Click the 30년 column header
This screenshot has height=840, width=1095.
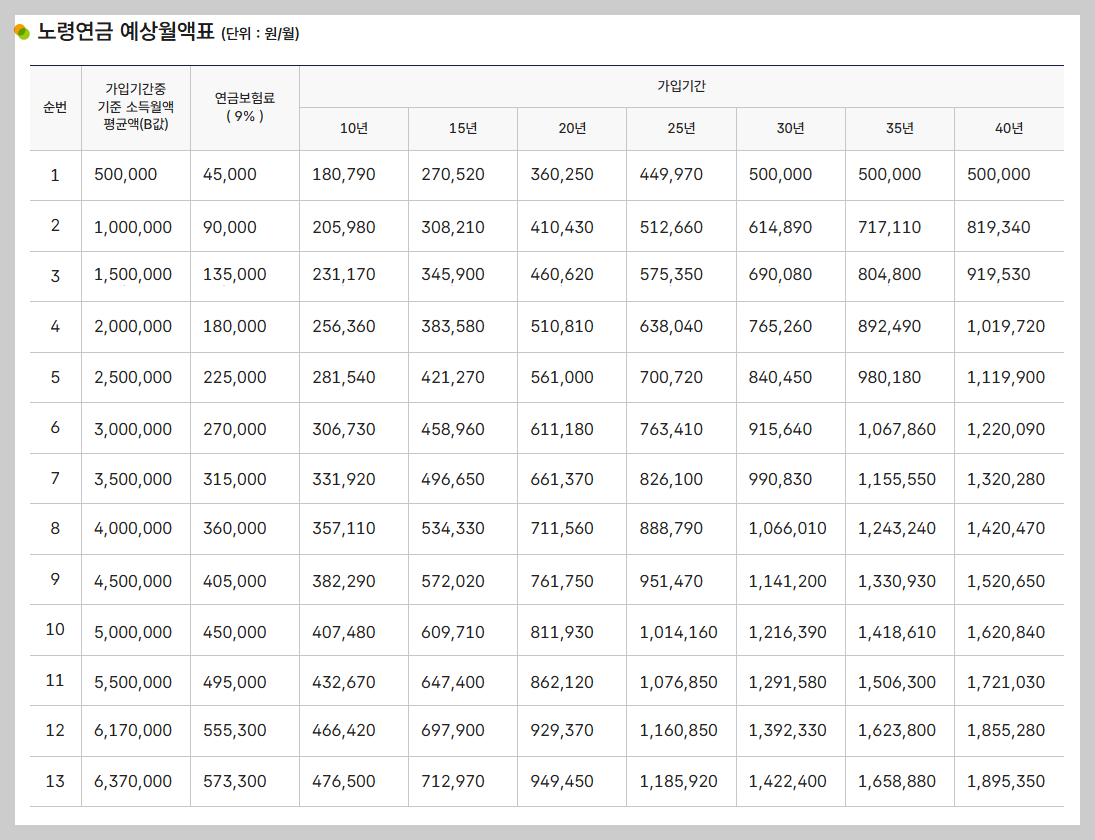(x=791, y=128)
